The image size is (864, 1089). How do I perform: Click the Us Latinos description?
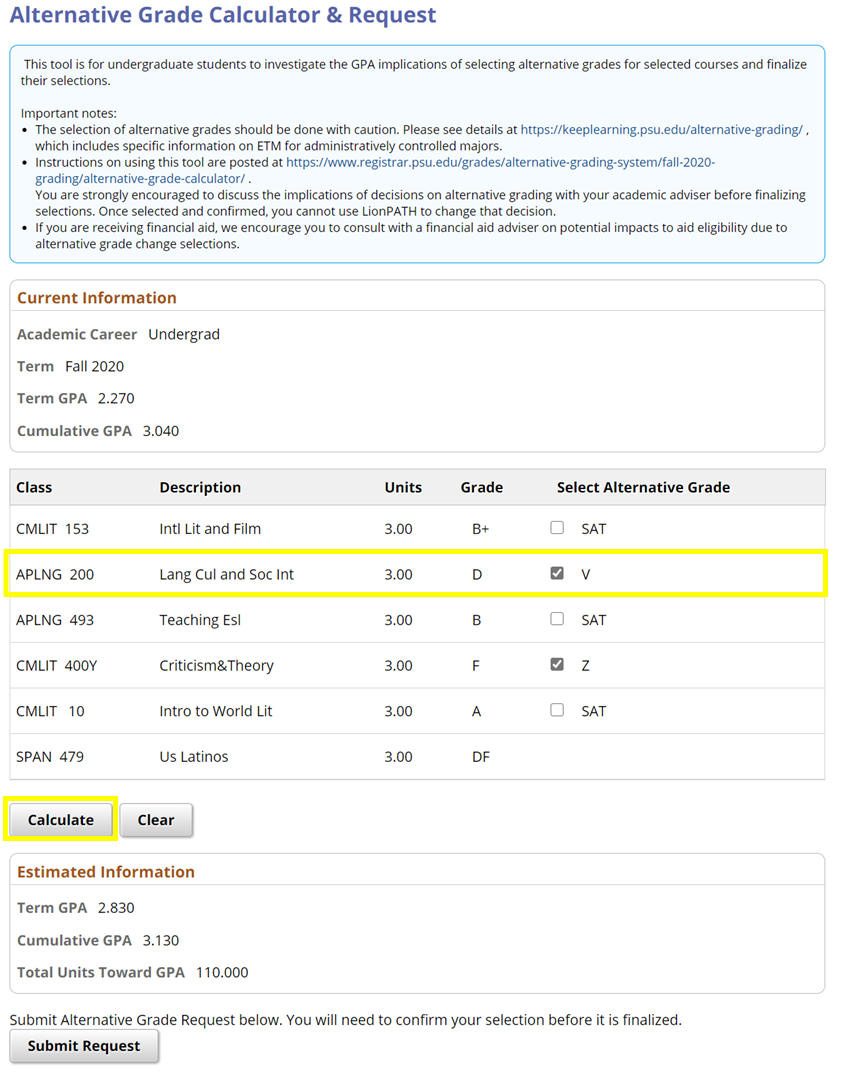pyautogui.click(x=193, y=757)
